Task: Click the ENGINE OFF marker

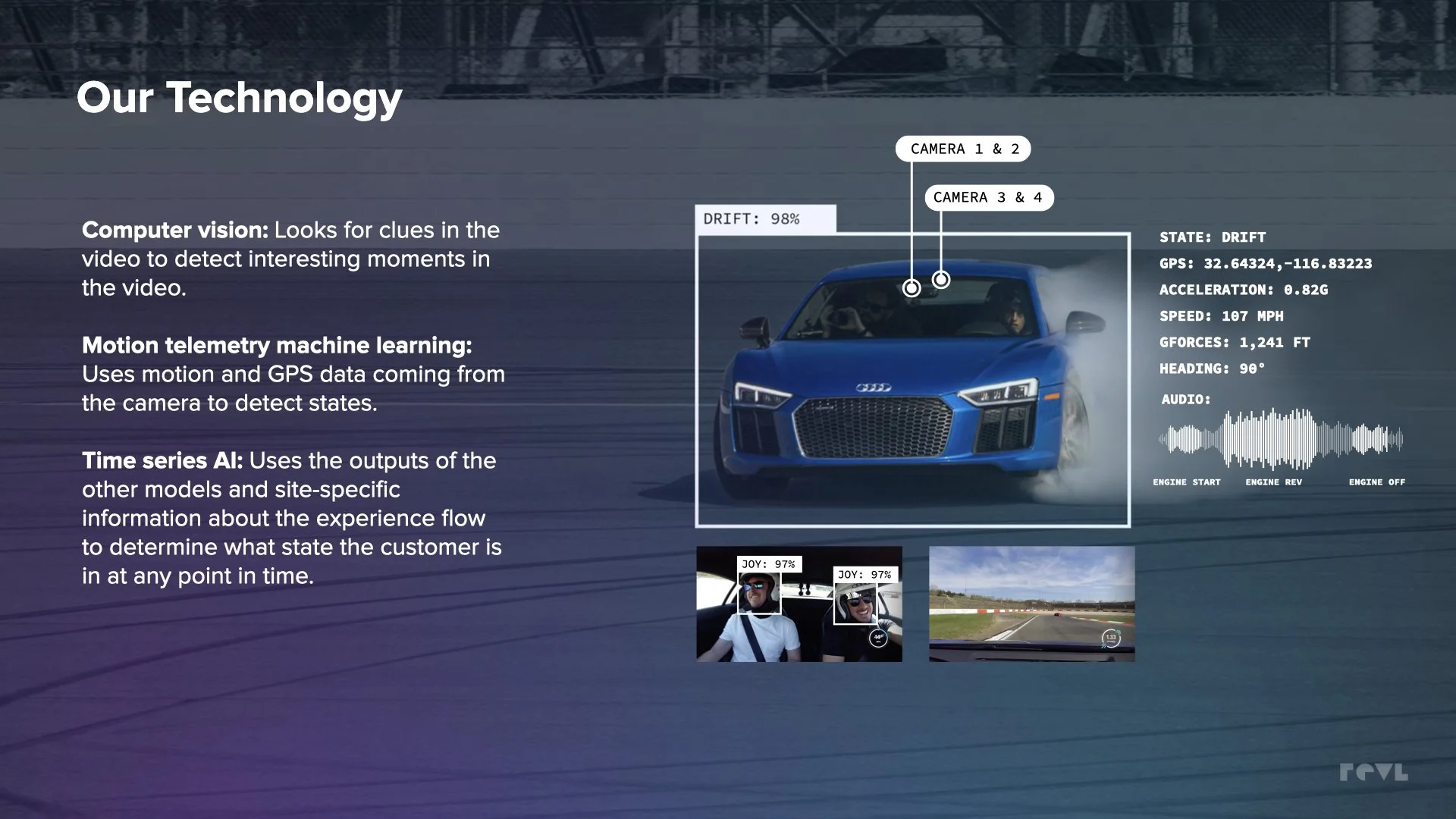Action: click(x=1376, y=482)
